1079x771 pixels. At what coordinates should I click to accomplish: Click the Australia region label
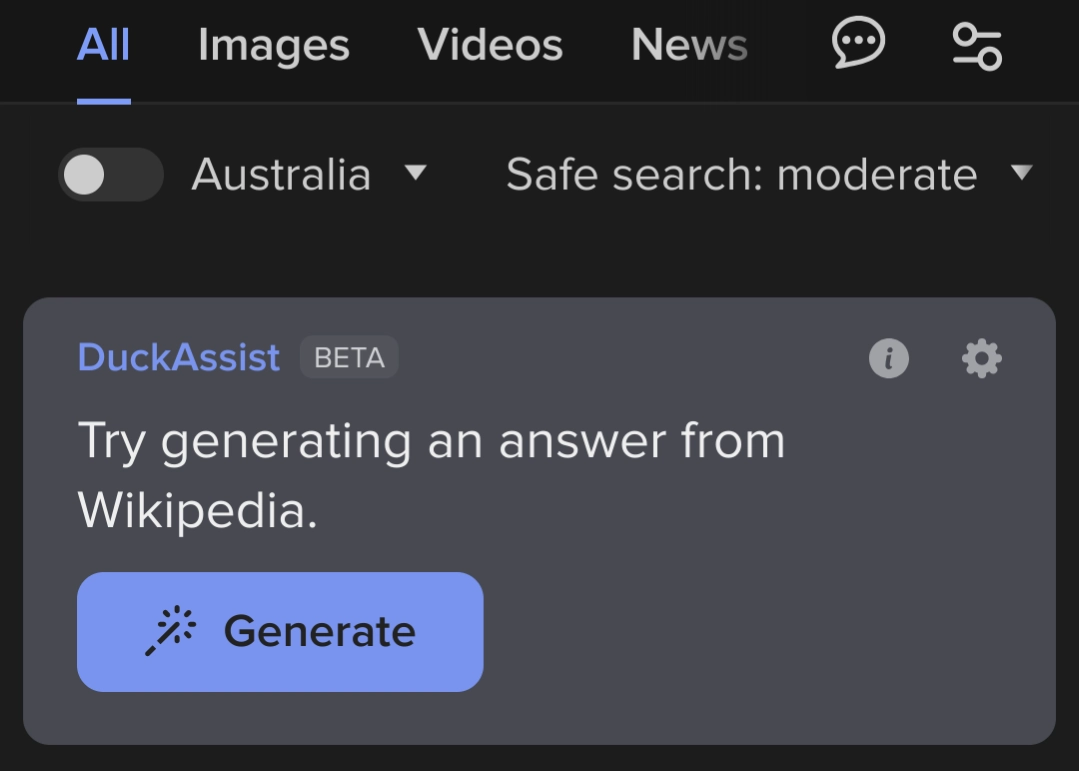(x=281, y=175)
